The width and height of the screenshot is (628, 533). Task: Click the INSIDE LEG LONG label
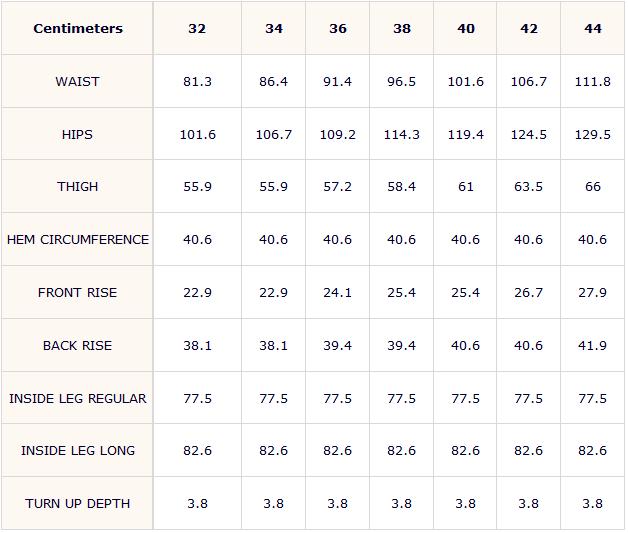[78, 451]
